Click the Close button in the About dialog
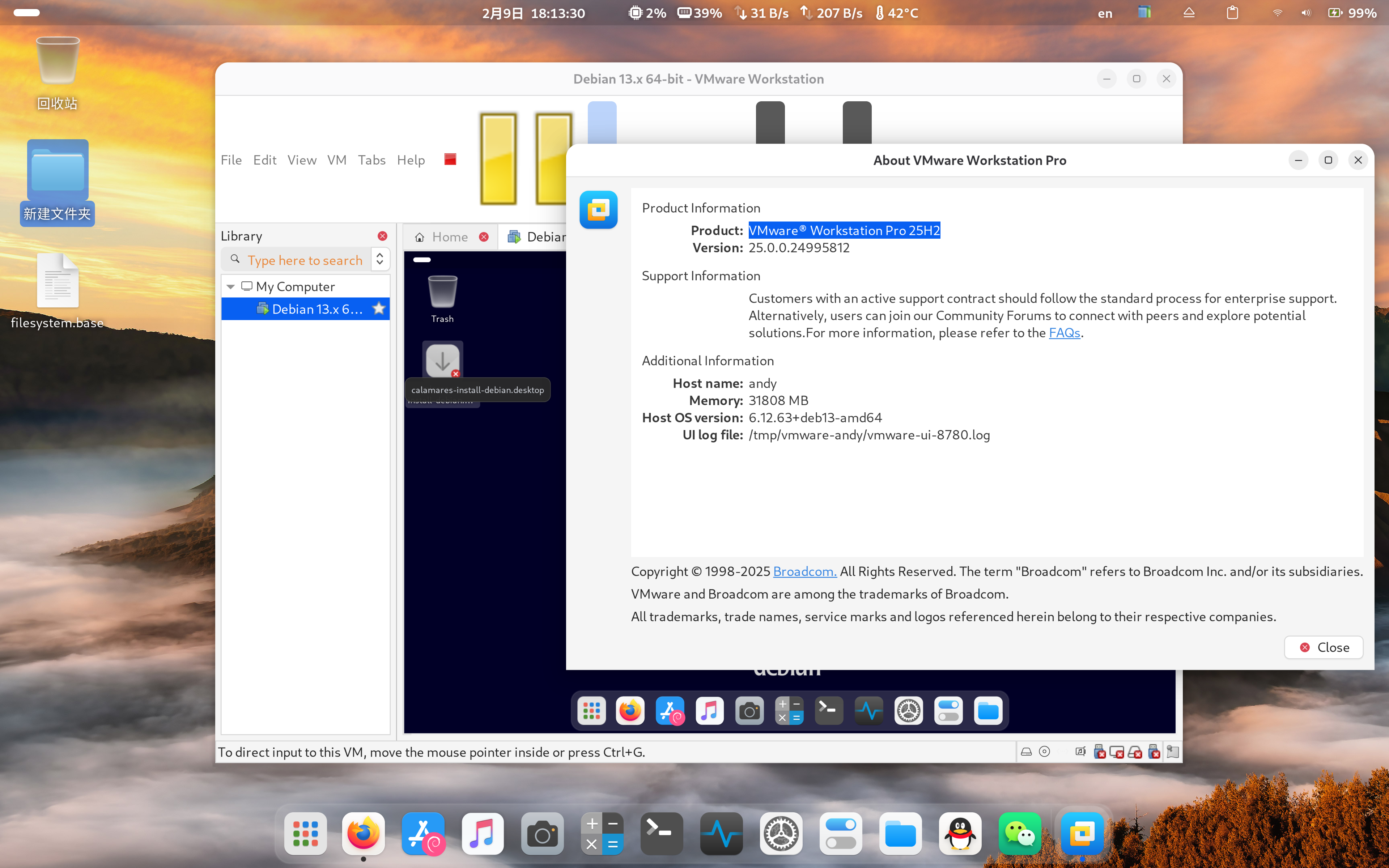1389x868 pixels. [1324, 647]
